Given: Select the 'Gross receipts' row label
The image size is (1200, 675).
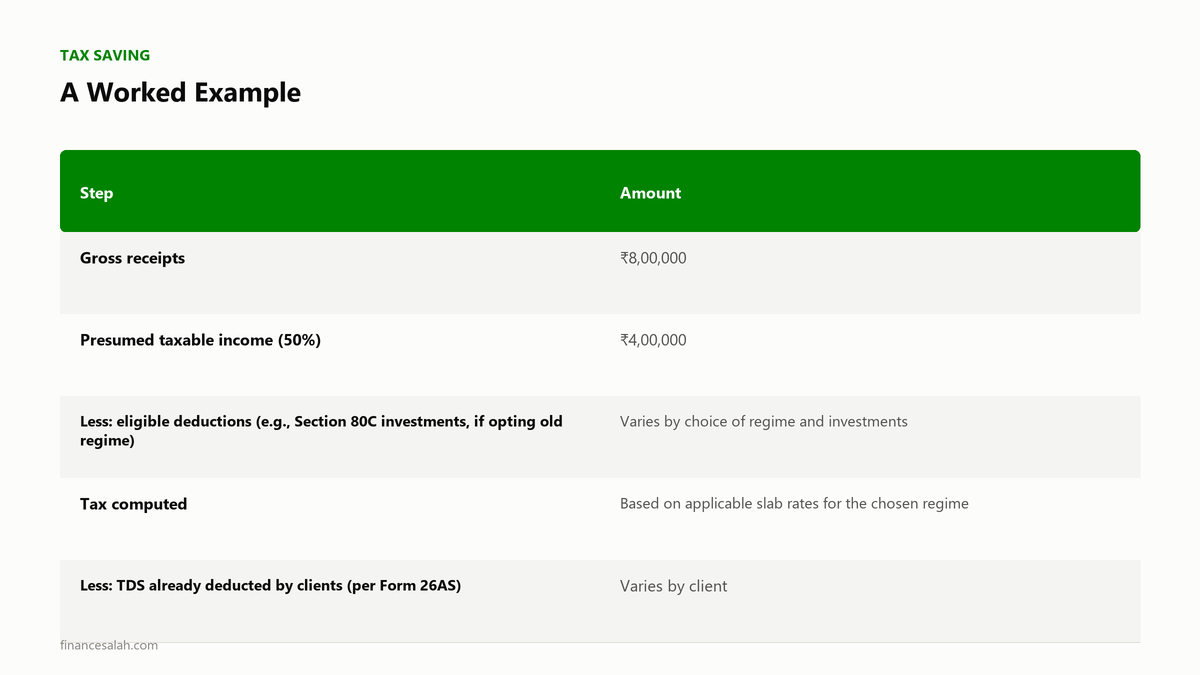Looking at the screenshot, I should (x=132, y=258).
